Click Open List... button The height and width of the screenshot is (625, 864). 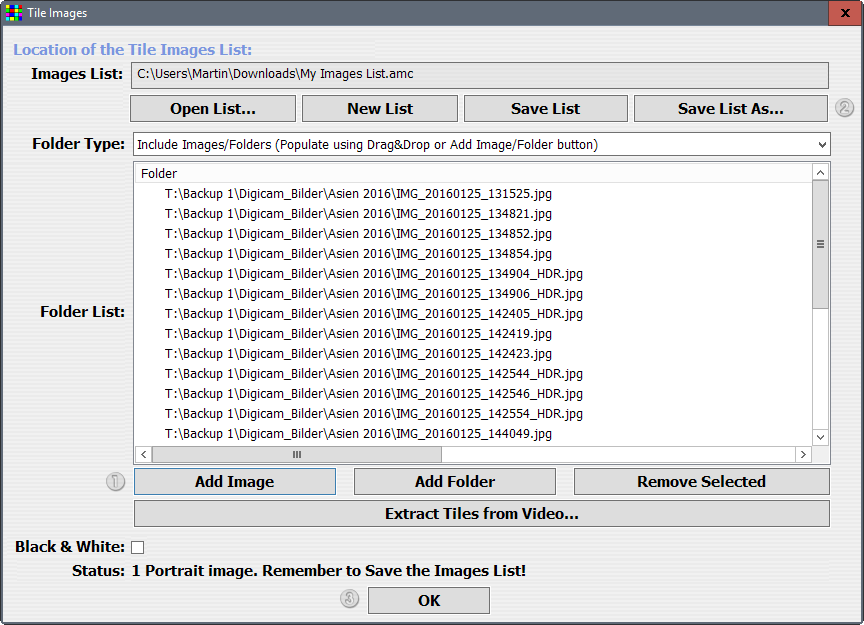pyautogui.click(x=213, y=109)
